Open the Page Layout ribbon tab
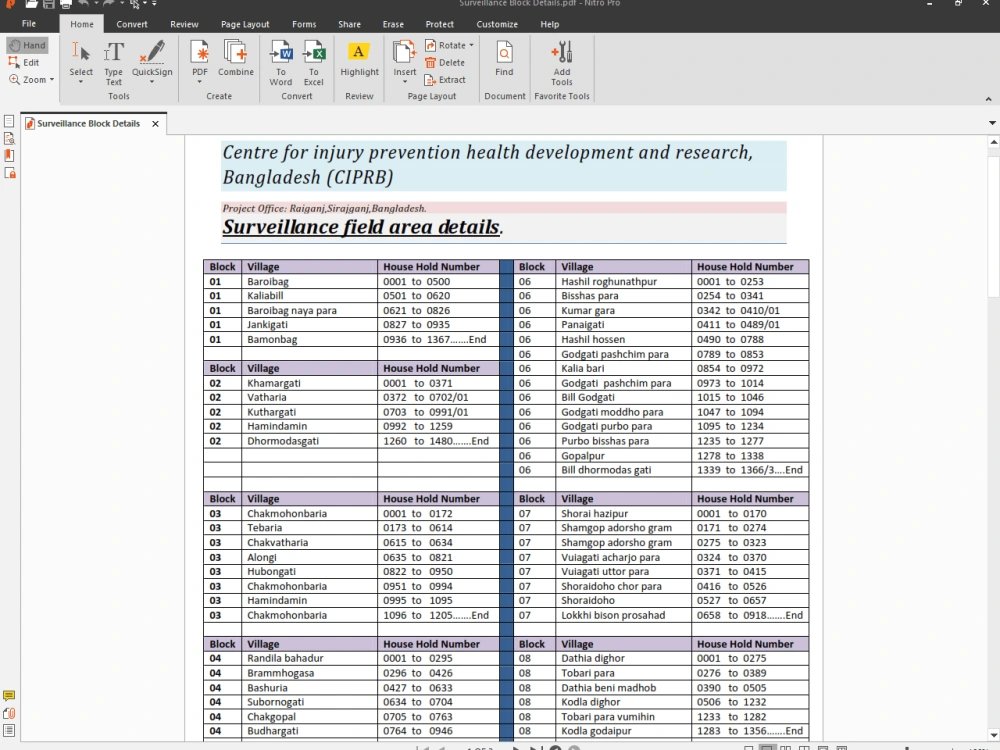 pyautogui.click(x=245, y=24)
